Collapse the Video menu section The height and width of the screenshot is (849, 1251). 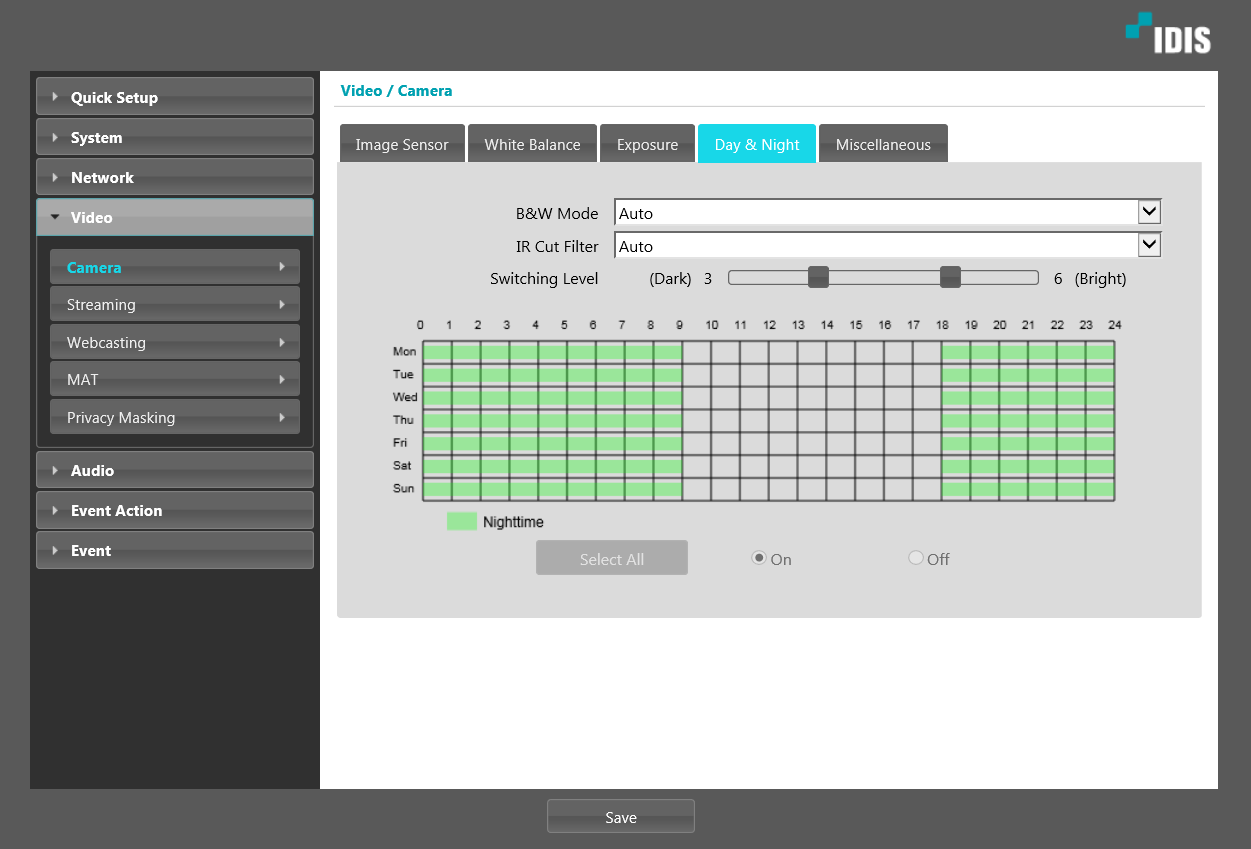[175, 217]
